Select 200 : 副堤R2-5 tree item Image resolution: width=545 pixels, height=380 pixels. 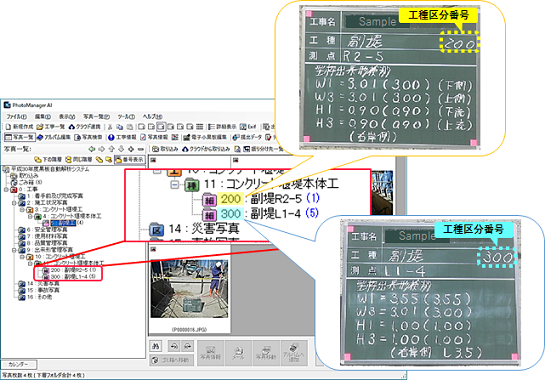[69, 270]
